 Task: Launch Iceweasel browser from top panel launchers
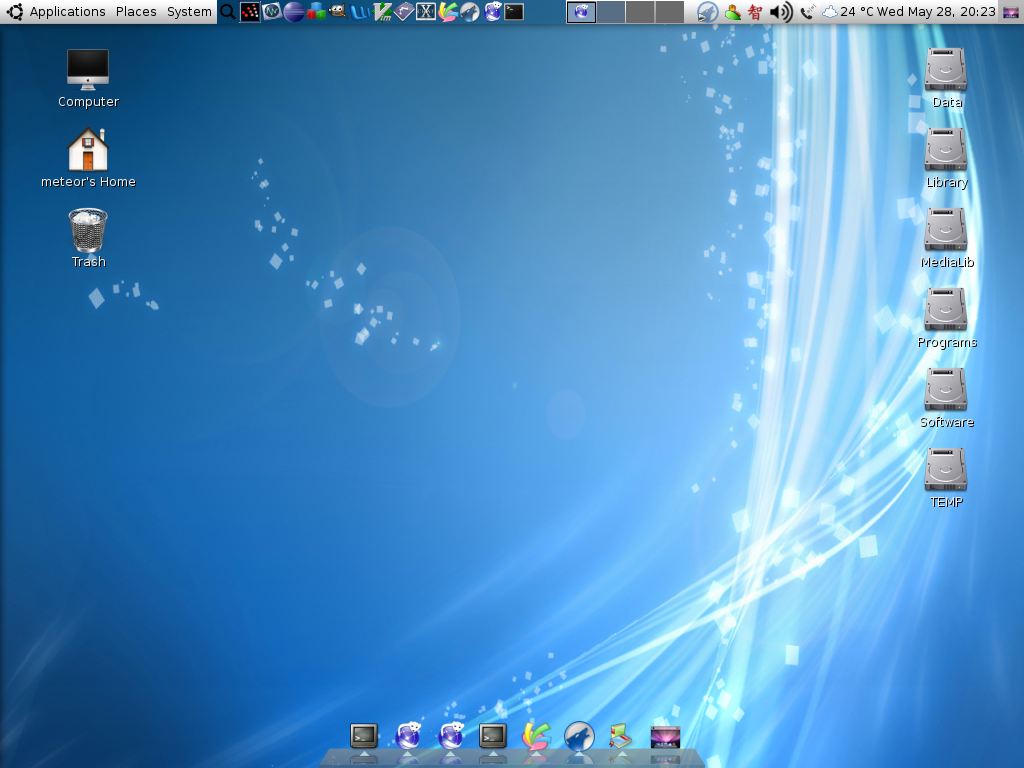click(492, 12)
